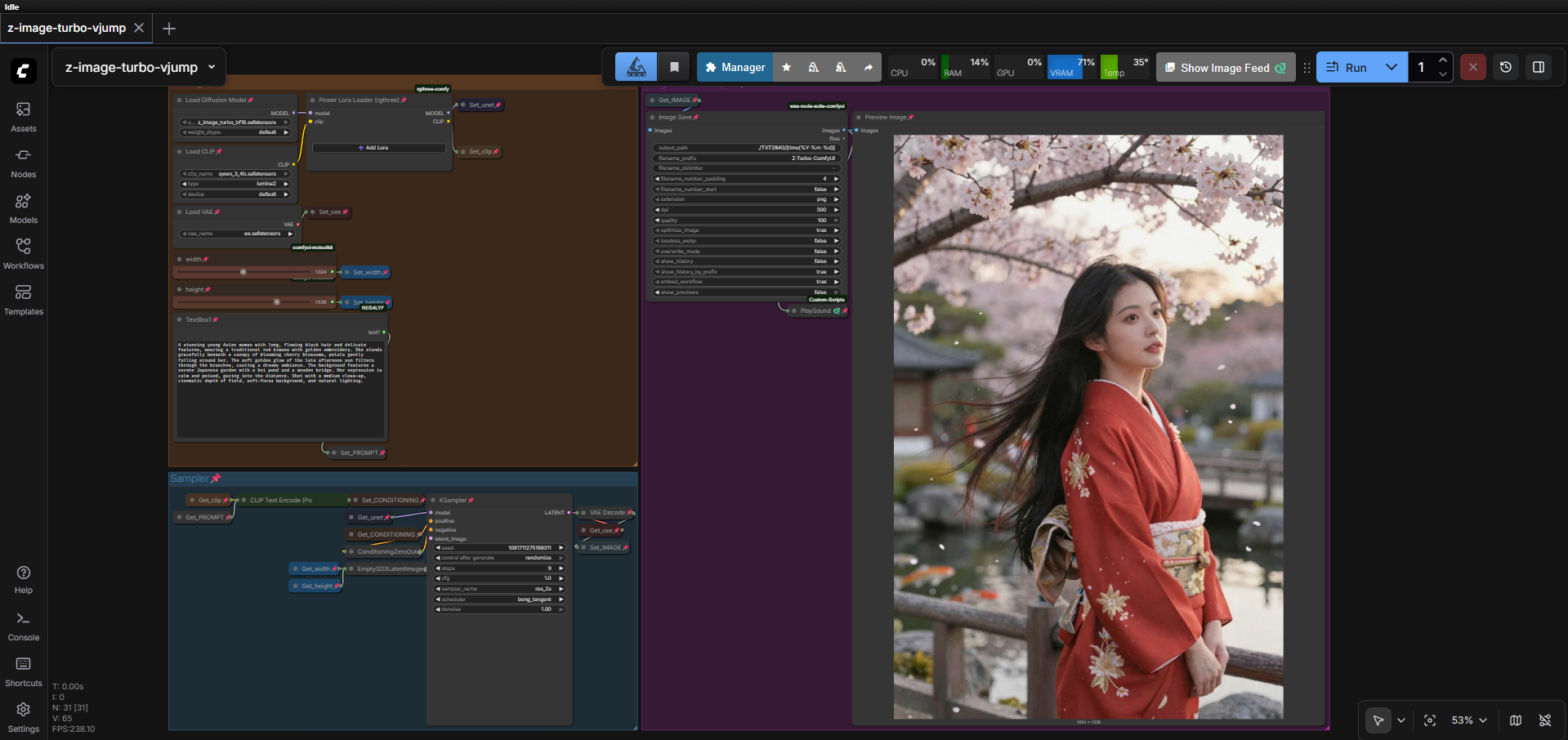Viewport: 1568px width, 740px height.
Task: Click the Manager button
Action: 735,67
